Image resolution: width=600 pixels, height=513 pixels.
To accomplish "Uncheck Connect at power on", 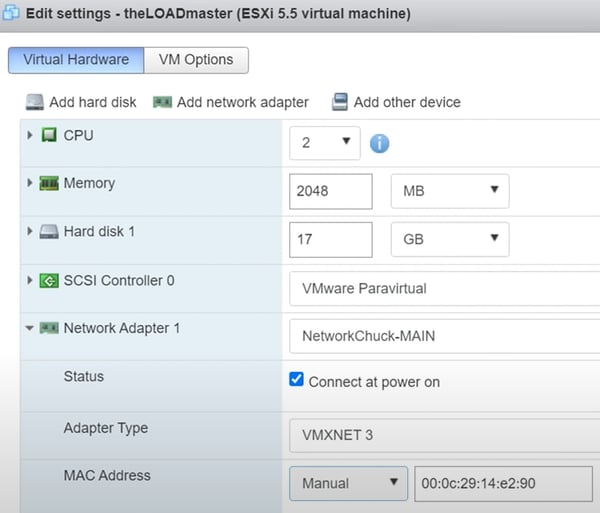I will (x=296, y=380).
